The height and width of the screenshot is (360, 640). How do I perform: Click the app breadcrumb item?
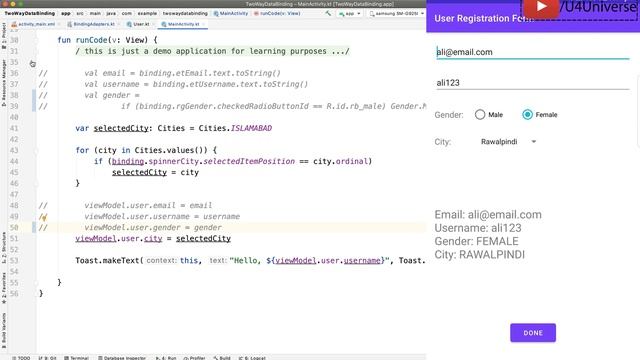tap(66, 13)
